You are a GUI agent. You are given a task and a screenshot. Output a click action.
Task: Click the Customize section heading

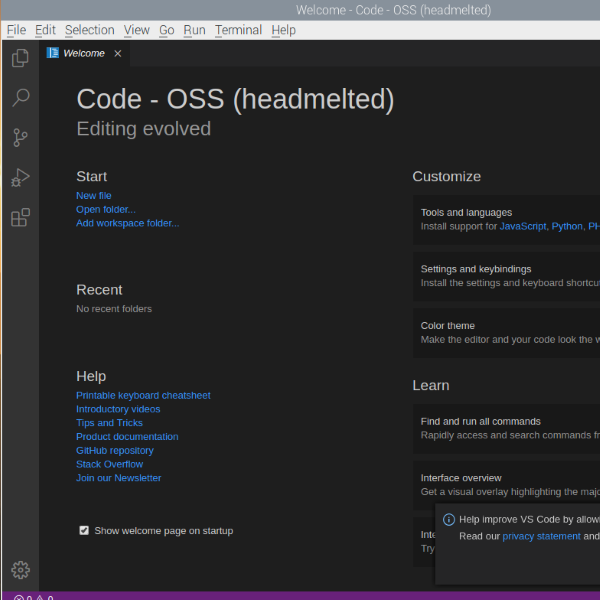[447, 176]
